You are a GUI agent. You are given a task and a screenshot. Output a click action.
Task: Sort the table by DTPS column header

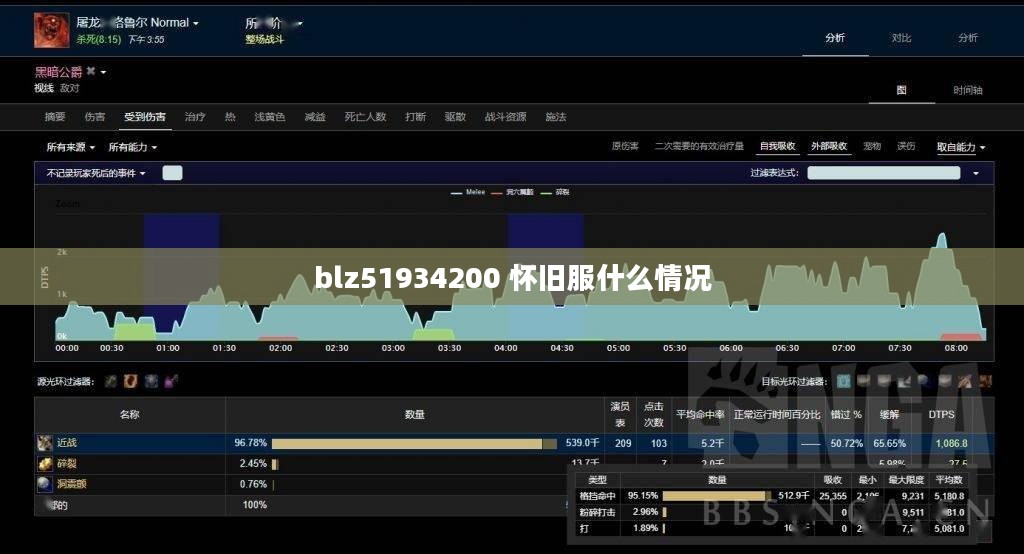941,414
